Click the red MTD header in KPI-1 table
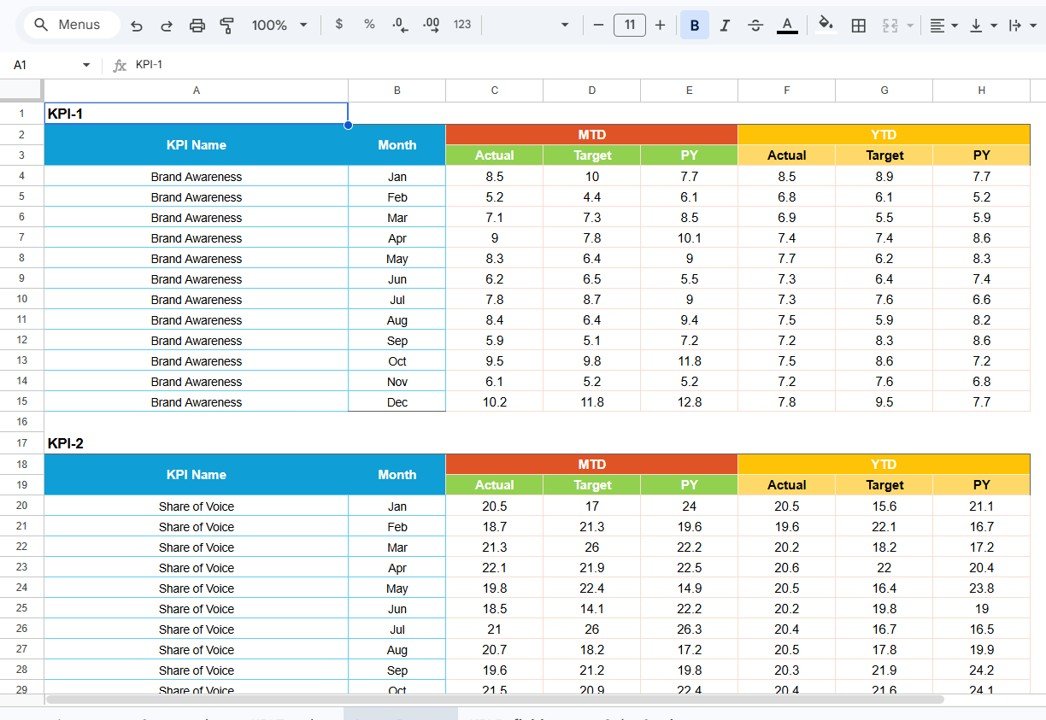This screenshot has width=1046, height=720. [592, 135]
